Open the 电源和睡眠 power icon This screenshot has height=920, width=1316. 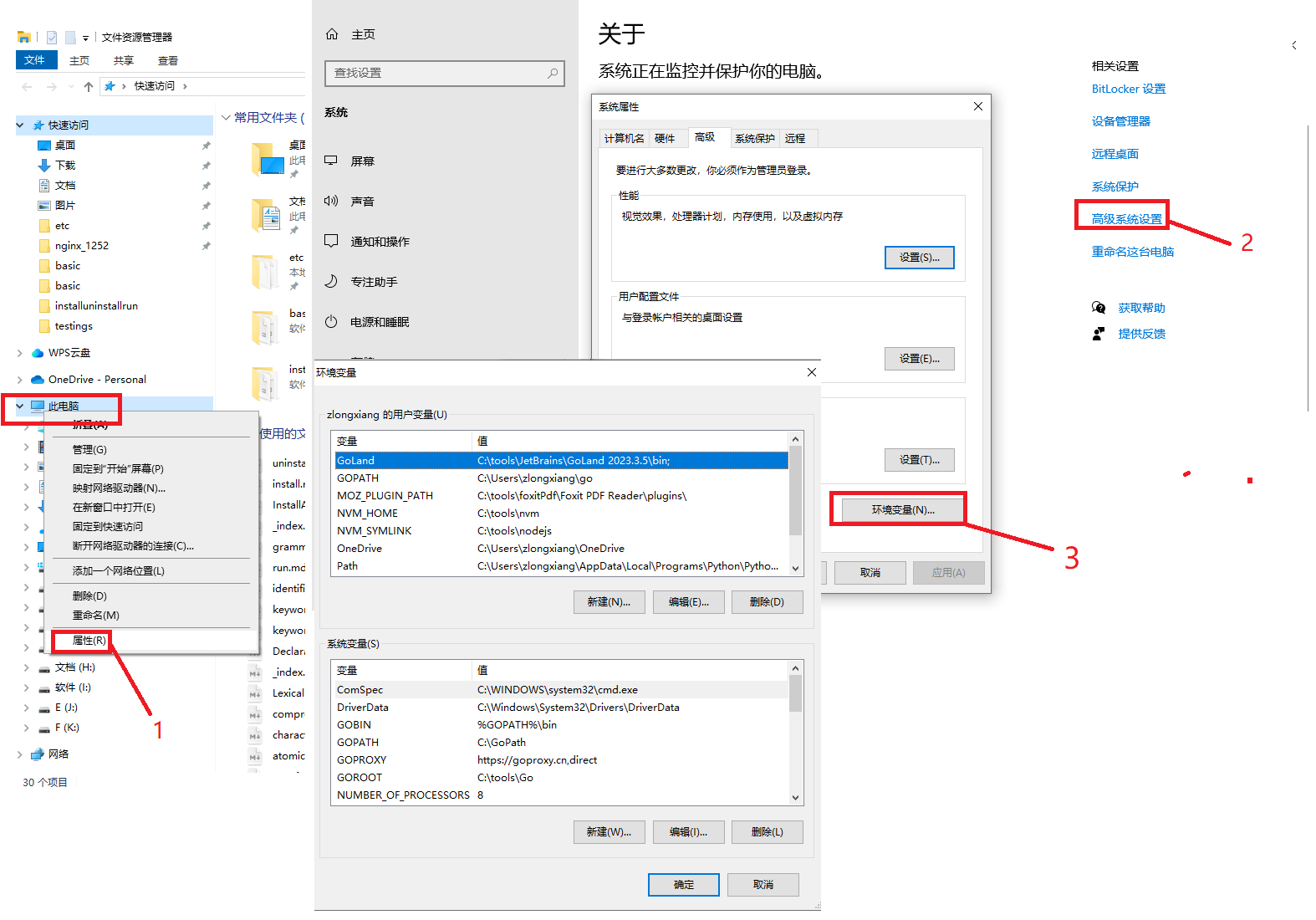(331, 321)
